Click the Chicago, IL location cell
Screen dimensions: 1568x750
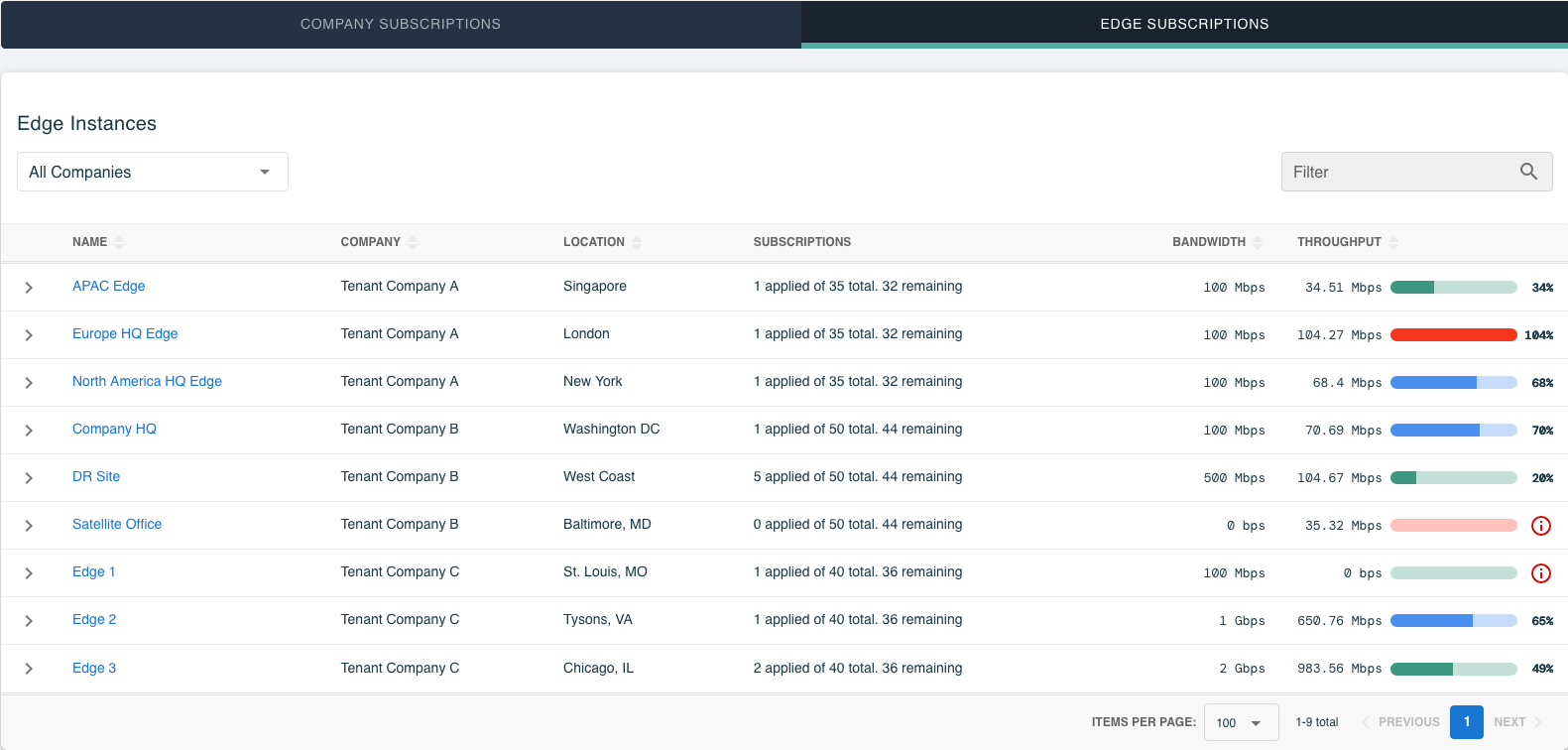click(598, 668)
